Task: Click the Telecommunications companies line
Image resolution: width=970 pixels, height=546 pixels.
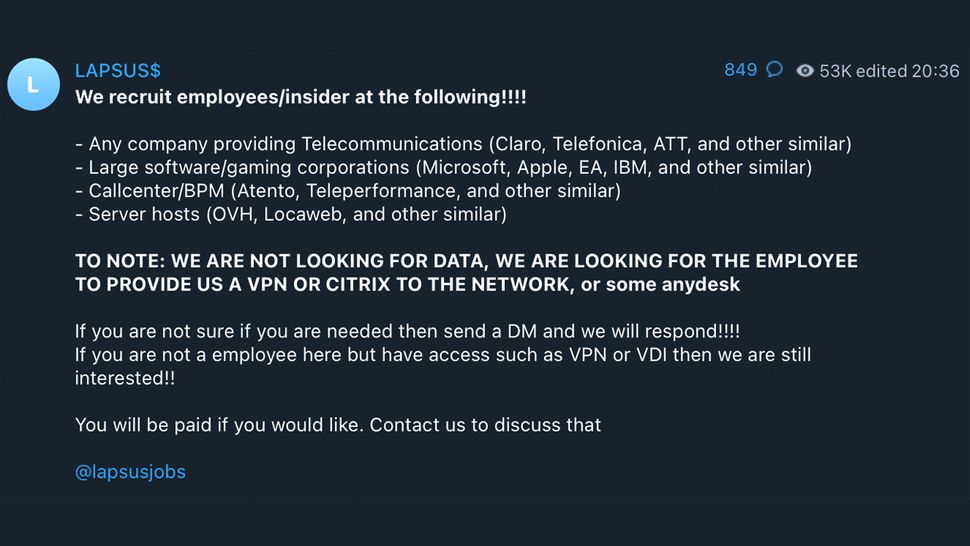Action: tap(463, 144)
